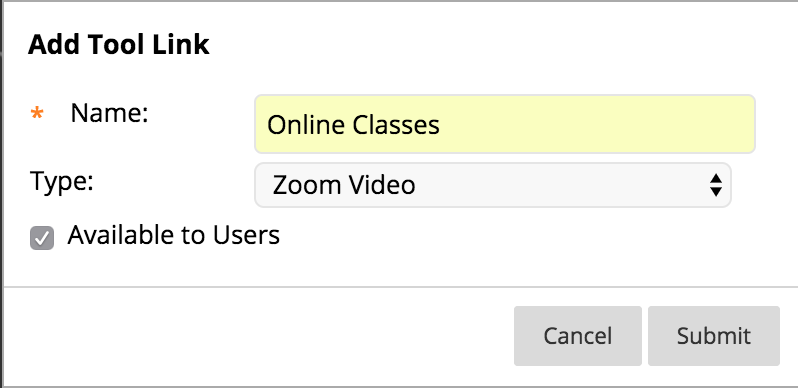Open the Type dropdown showing Zoom Video
The image size is (798, 388).
493,185
